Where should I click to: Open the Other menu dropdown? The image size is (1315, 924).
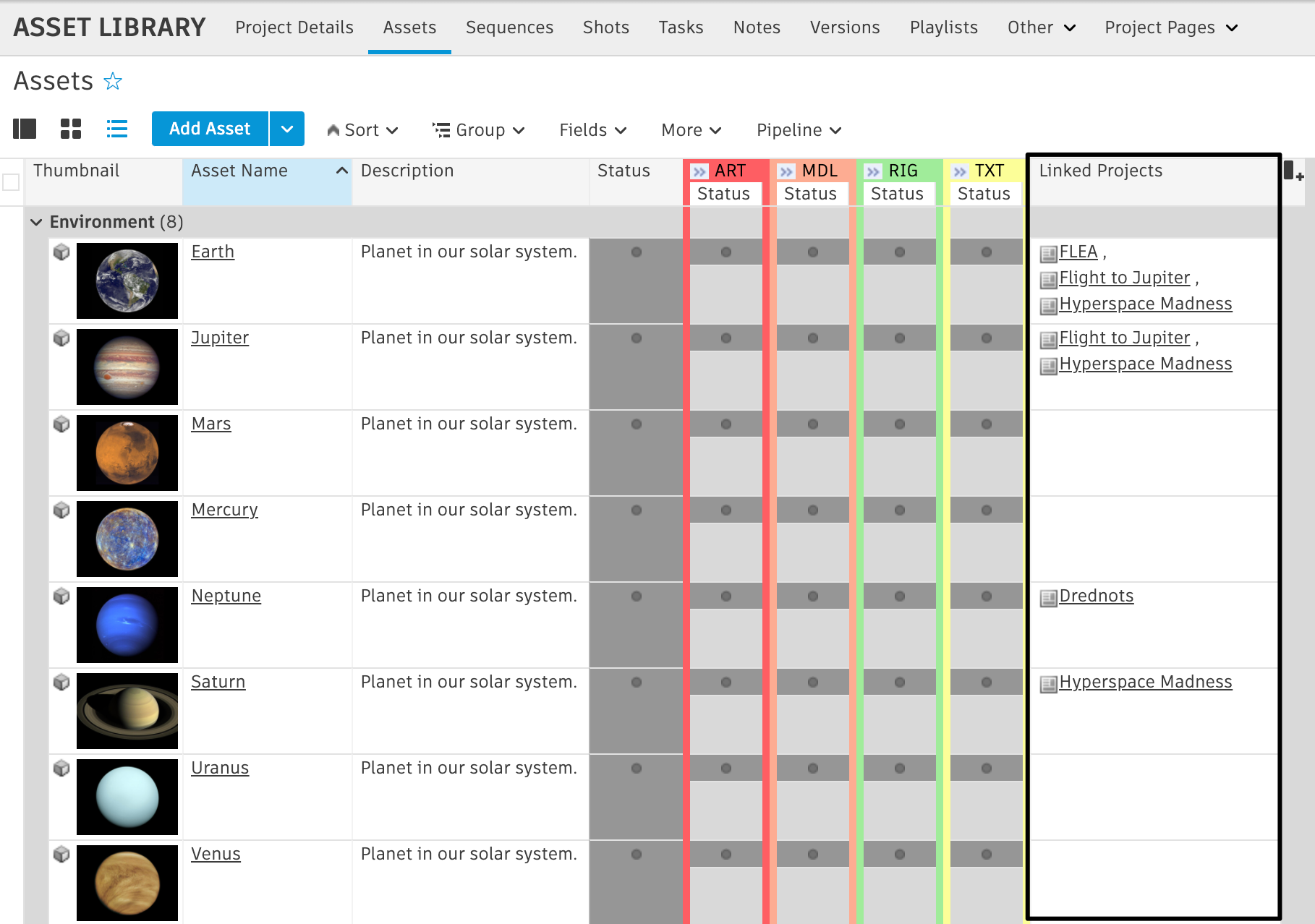pyautogui.click(x=1042, y=27)
